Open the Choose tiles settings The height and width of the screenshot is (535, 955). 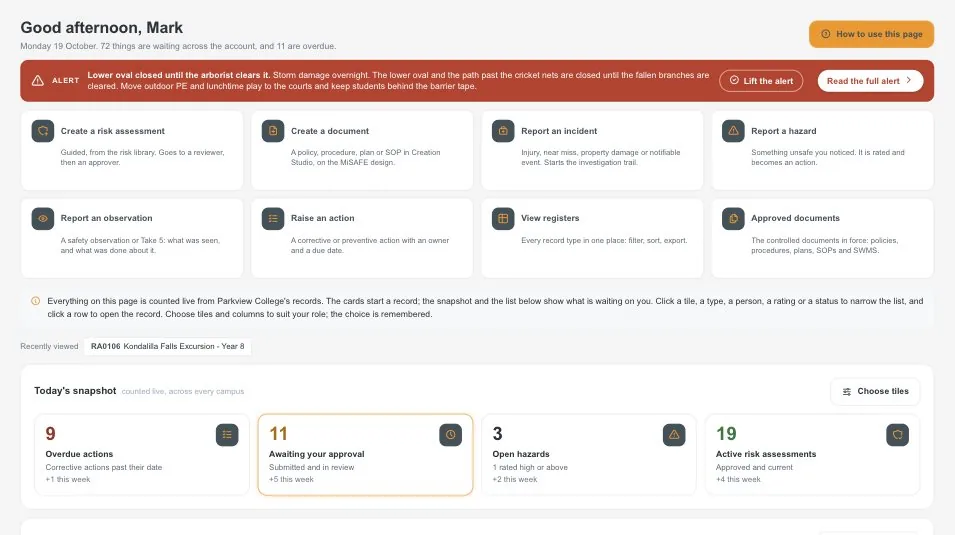pyautogui.click(x=875, y=391)
